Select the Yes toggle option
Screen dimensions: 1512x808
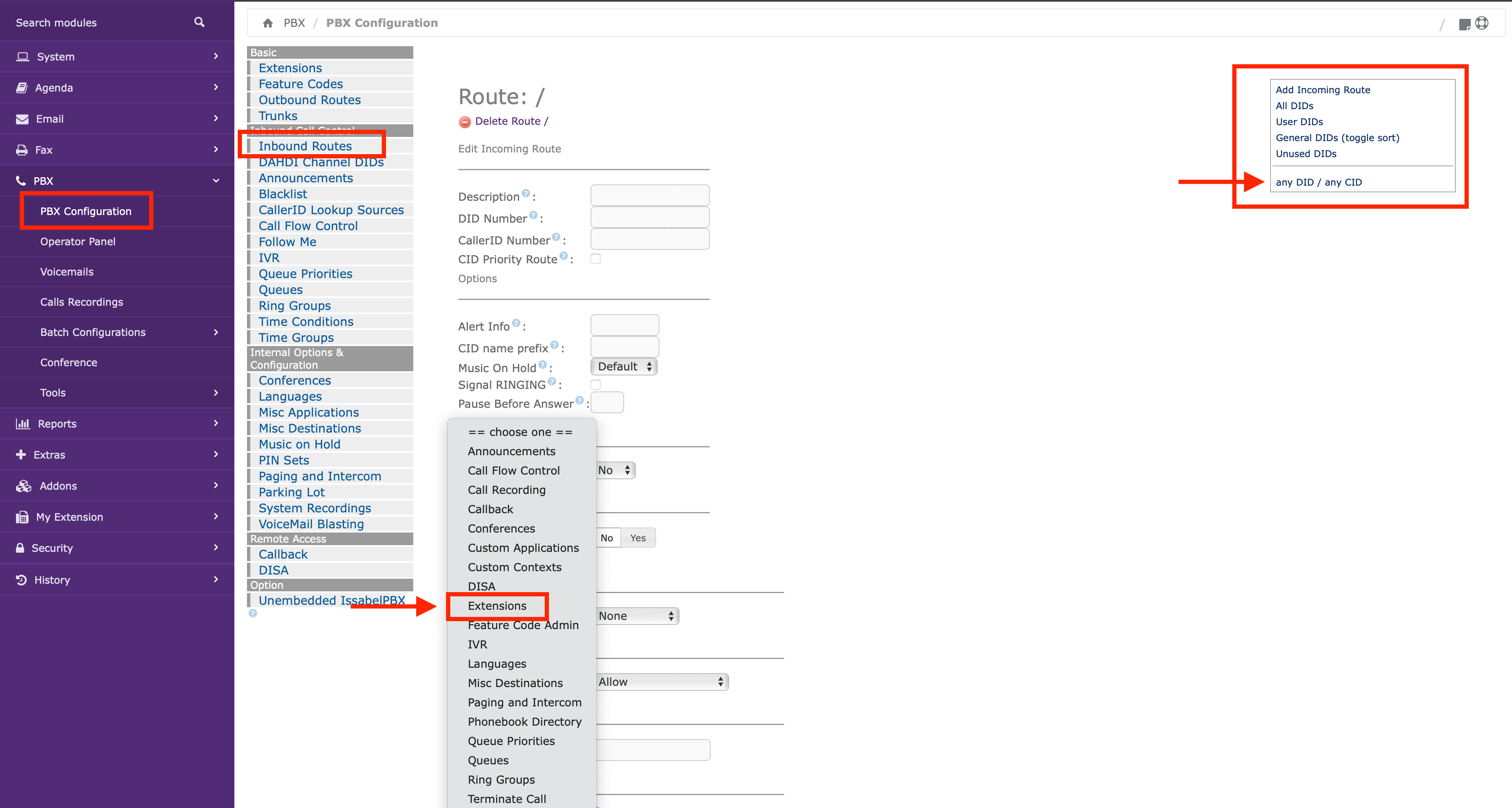(x=638, y=538)
